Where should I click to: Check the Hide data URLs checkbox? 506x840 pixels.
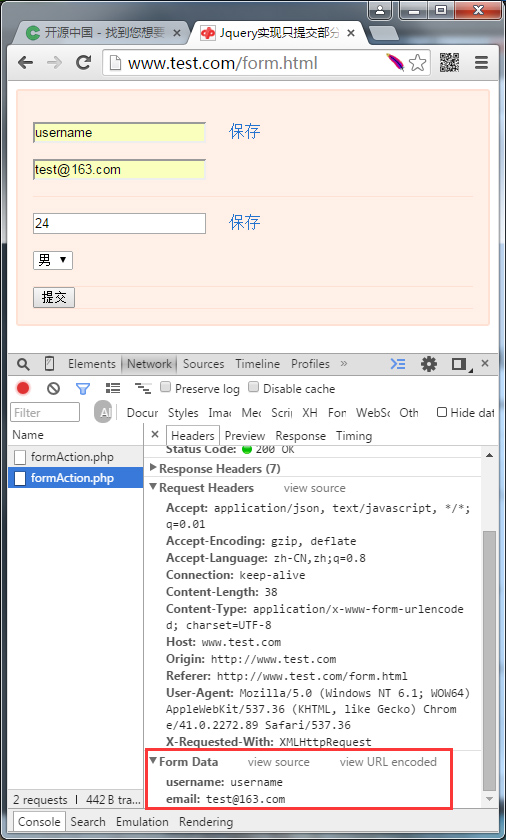click(x=442, y=412)
